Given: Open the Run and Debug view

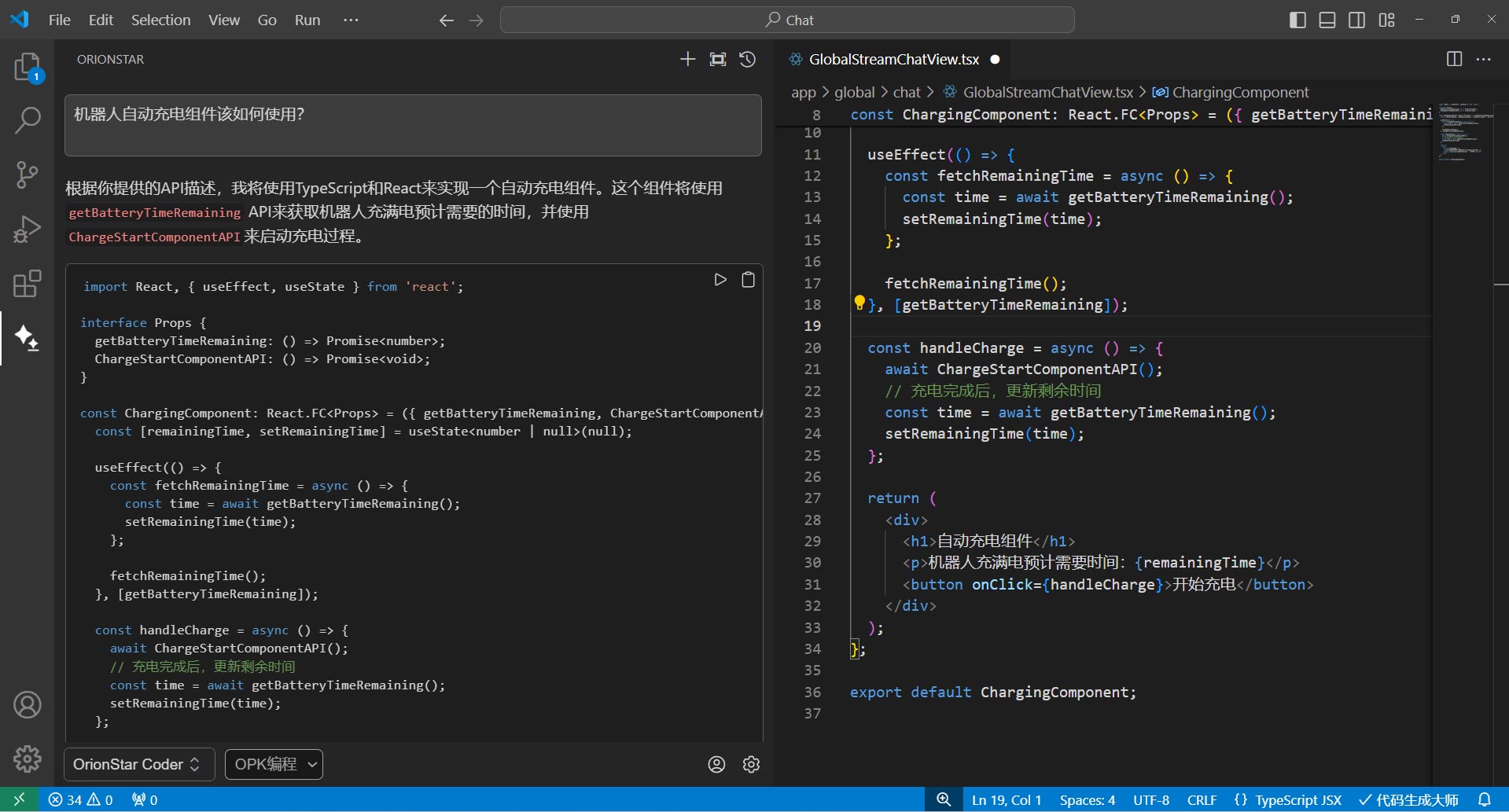Looking at the screenshot, I should point(27,229).
